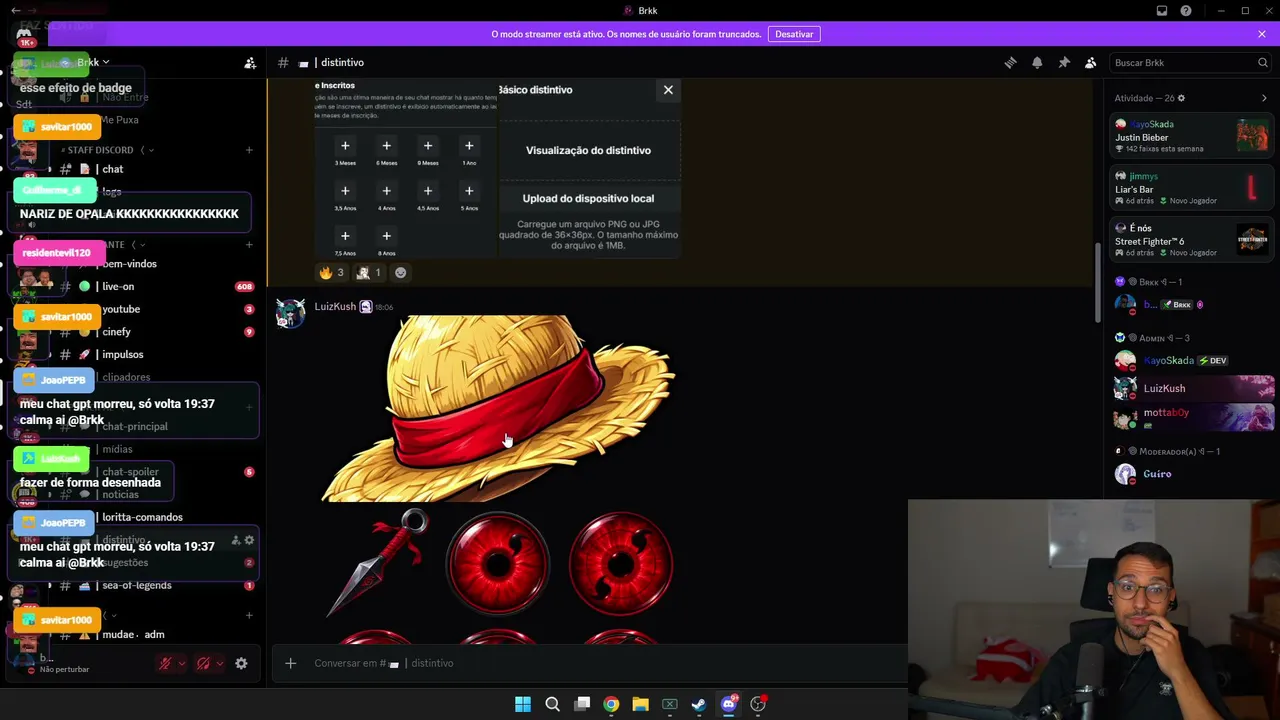Screen dimensions: 1280x720
Task: Click the second reaction with count 1
Action: [369, 272]
